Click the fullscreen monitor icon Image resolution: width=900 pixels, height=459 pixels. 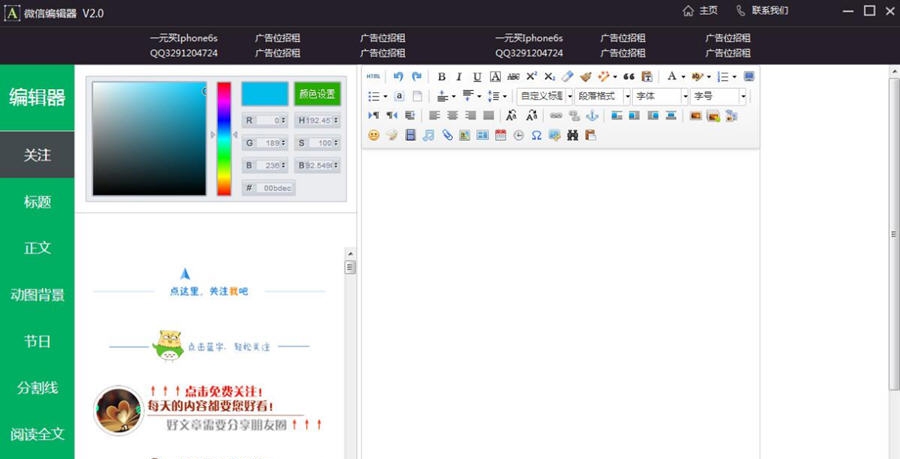tap(748, 76)
